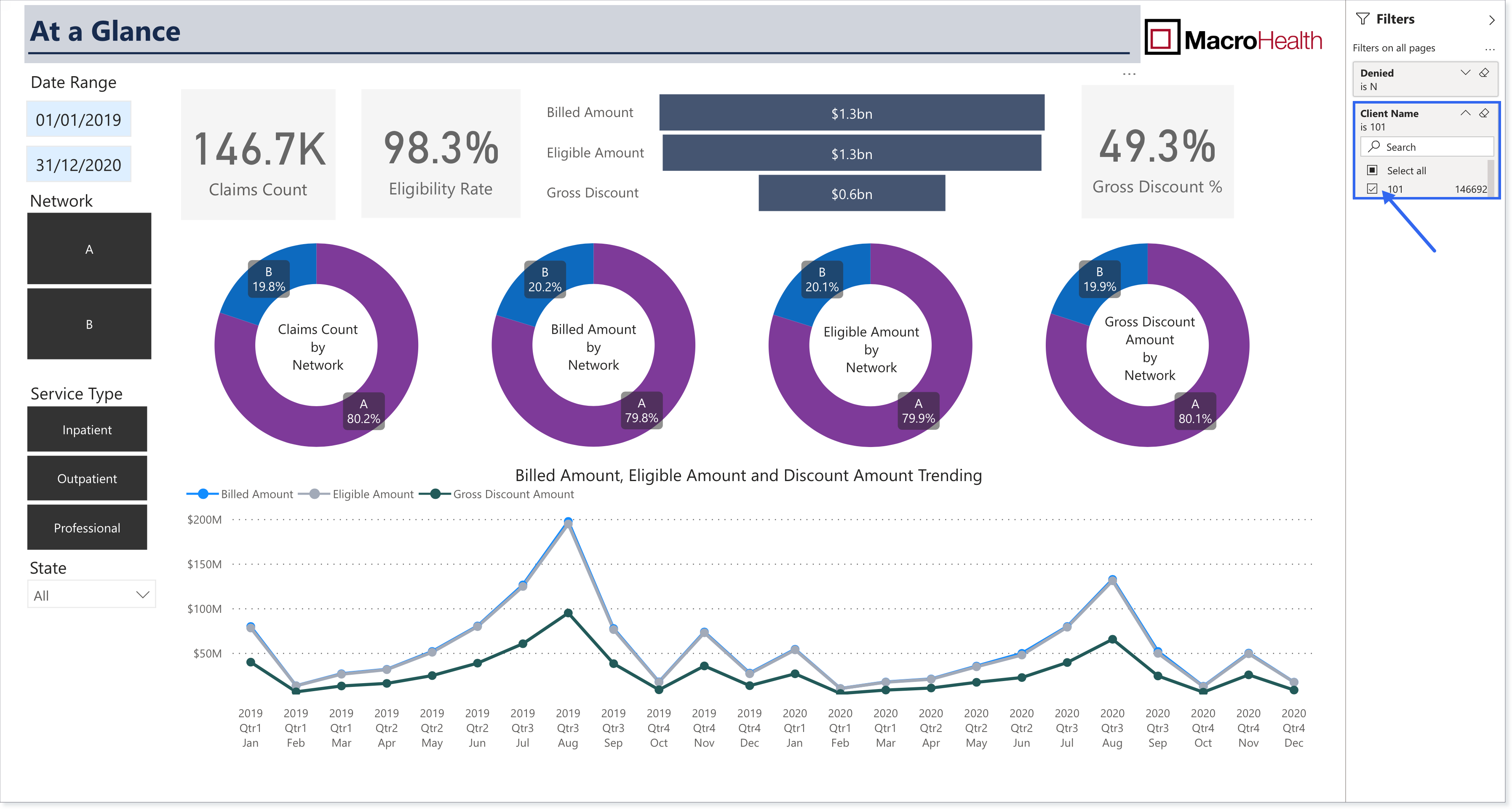The image size is (1512, 809).
Task: Click the 'Network' slicer heading
Action: [x=61, y=201]
